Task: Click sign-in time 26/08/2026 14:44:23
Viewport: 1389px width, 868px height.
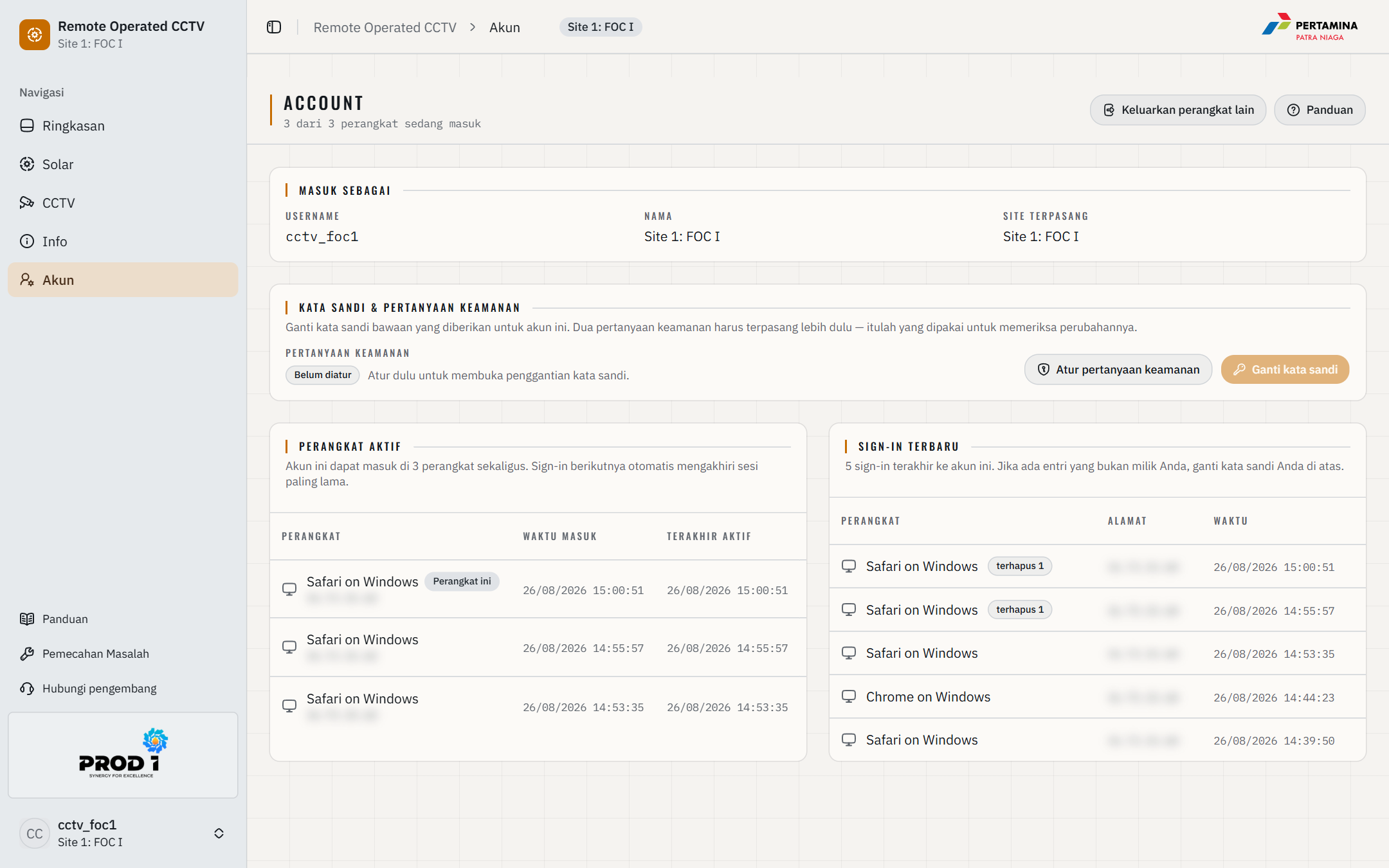Action: (x=1274, y=698)
